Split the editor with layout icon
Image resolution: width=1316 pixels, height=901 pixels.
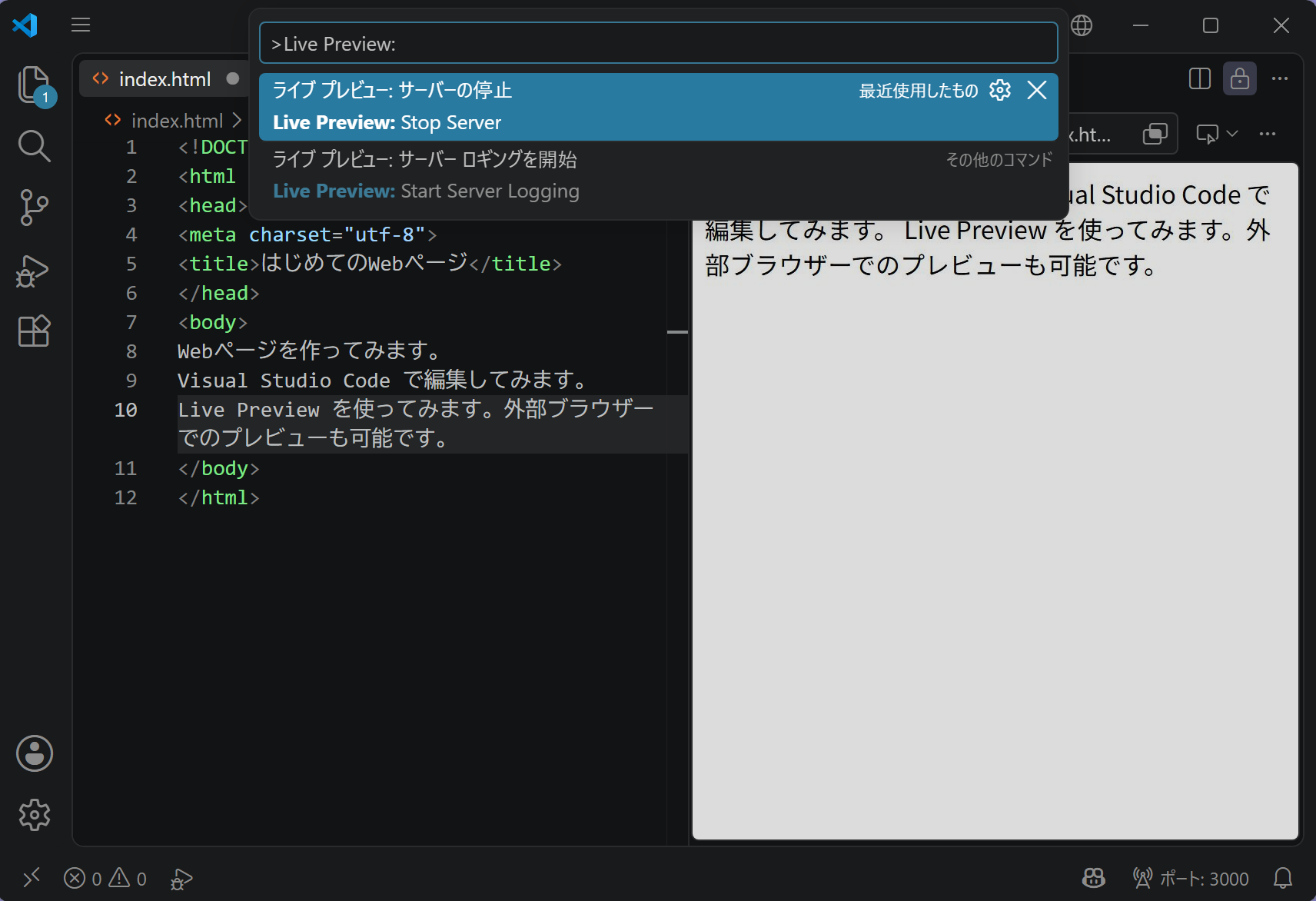tap(1200, 78)
